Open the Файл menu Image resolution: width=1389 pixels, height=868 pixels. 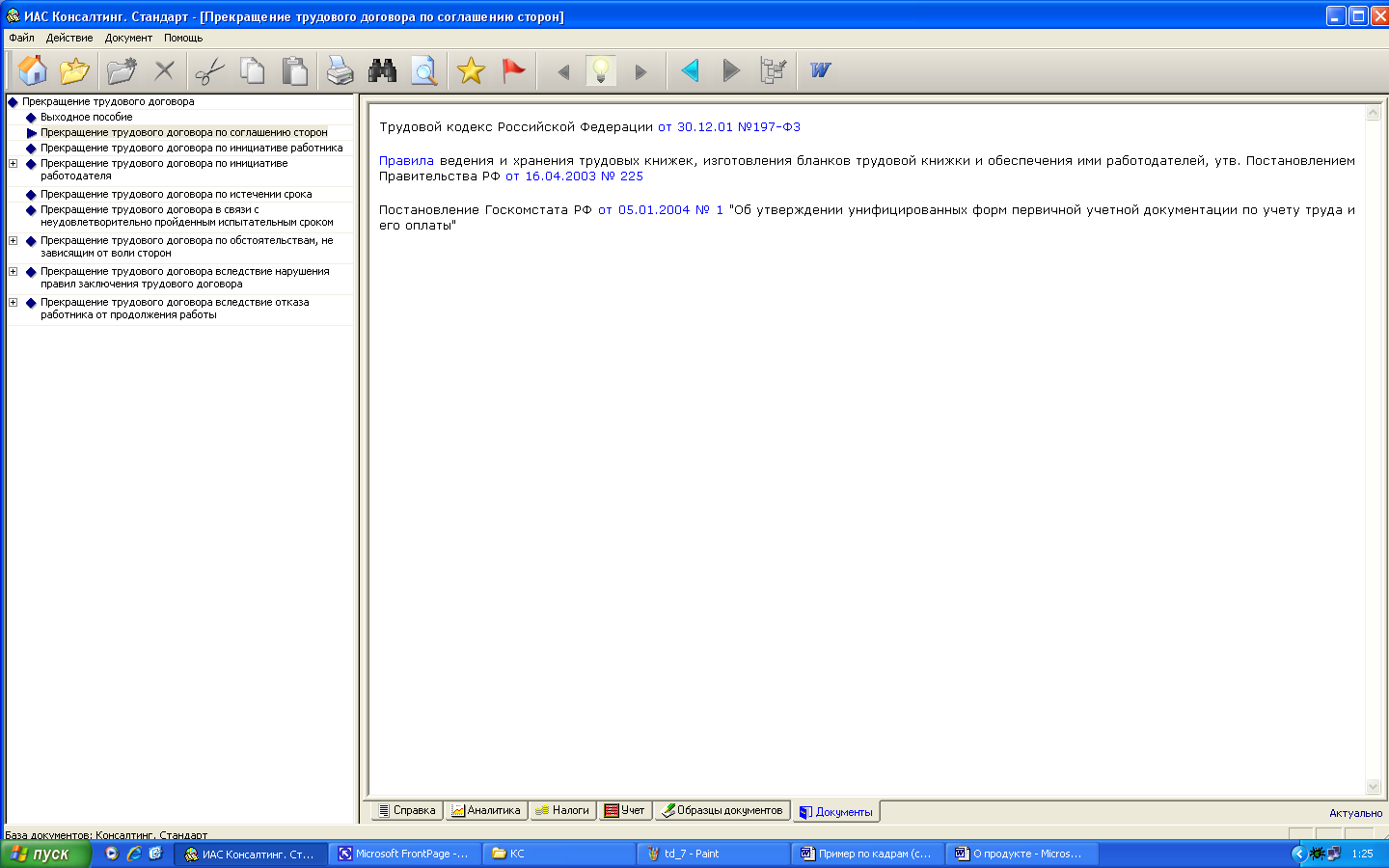pos(21,38)
